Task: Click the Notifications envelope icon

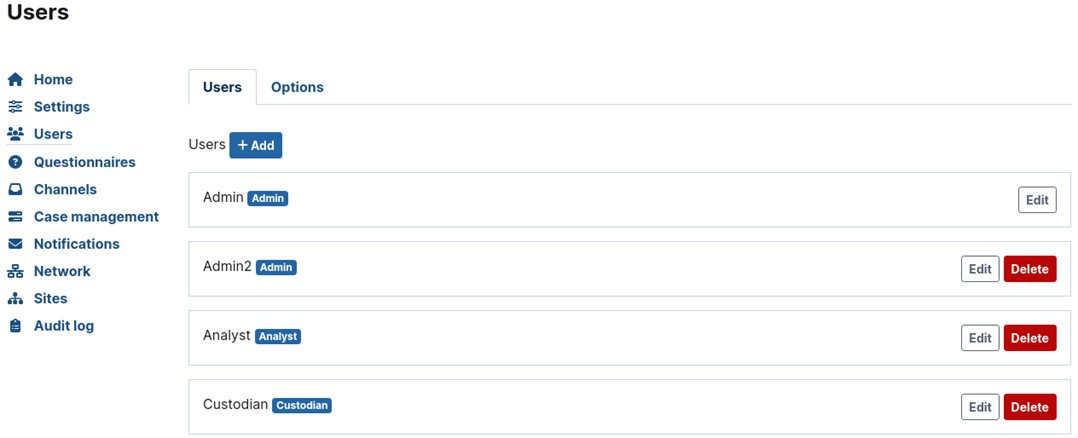Action: click(x=15, y=244)
